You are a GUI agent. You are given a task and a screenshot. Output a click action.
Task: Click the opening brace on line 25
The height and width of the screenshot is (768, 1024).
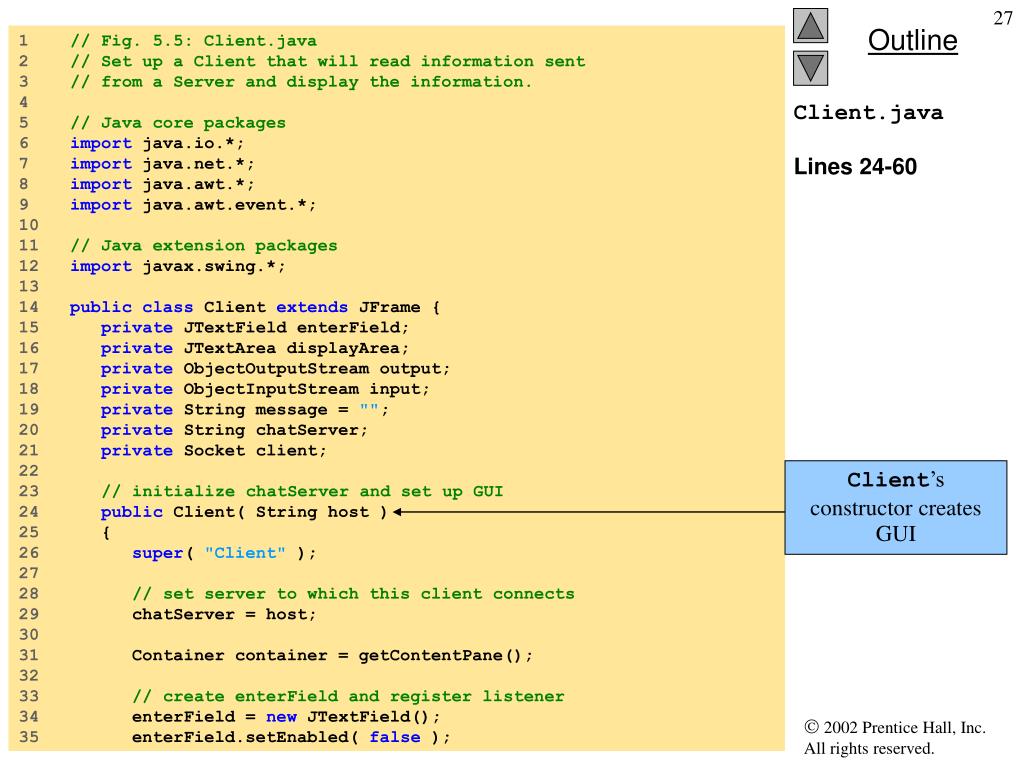[106, 533]
